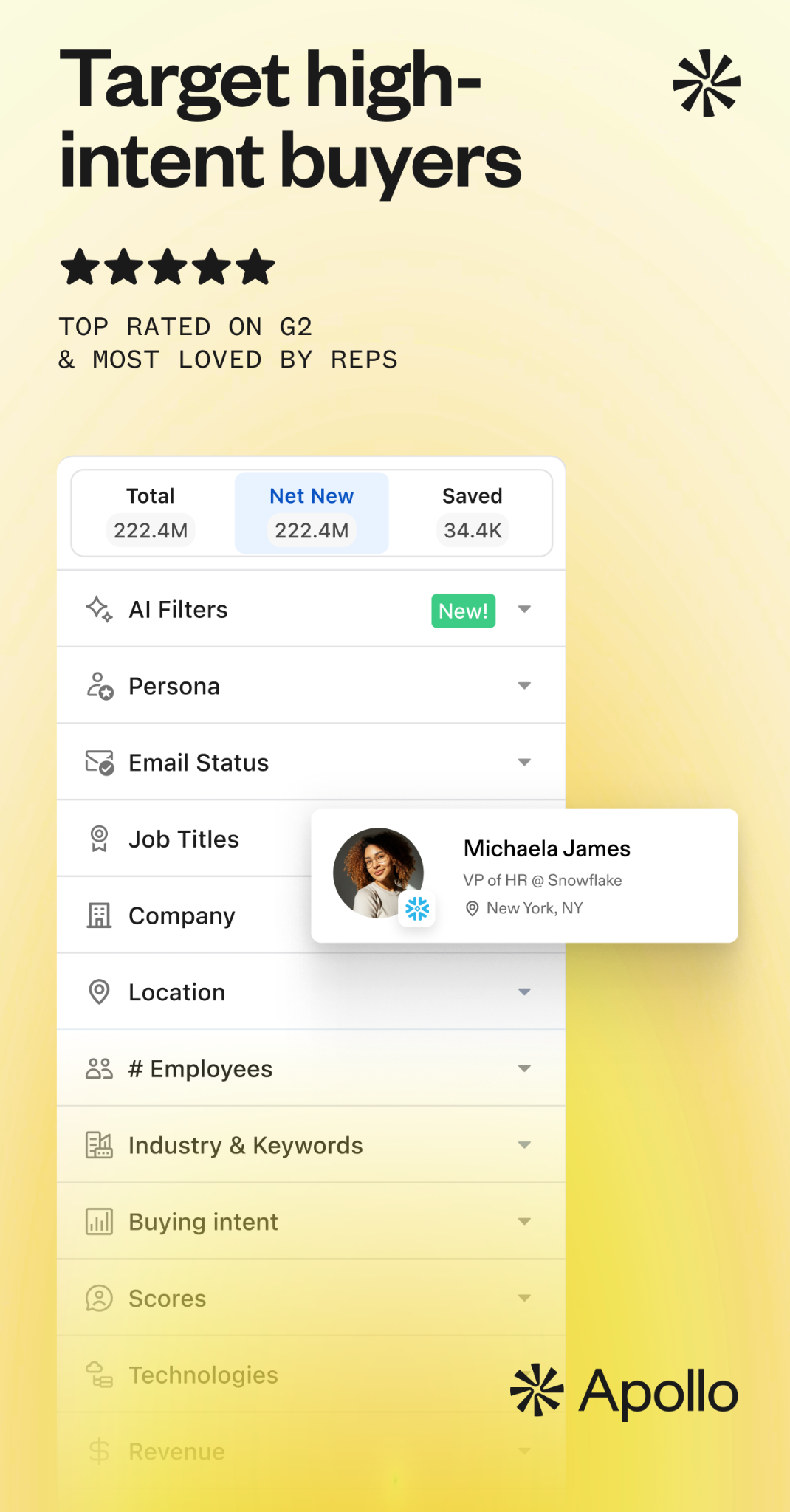Expand the Persona dropdown arrow
The image size is (790, 1512).
(x=524, y=686)
